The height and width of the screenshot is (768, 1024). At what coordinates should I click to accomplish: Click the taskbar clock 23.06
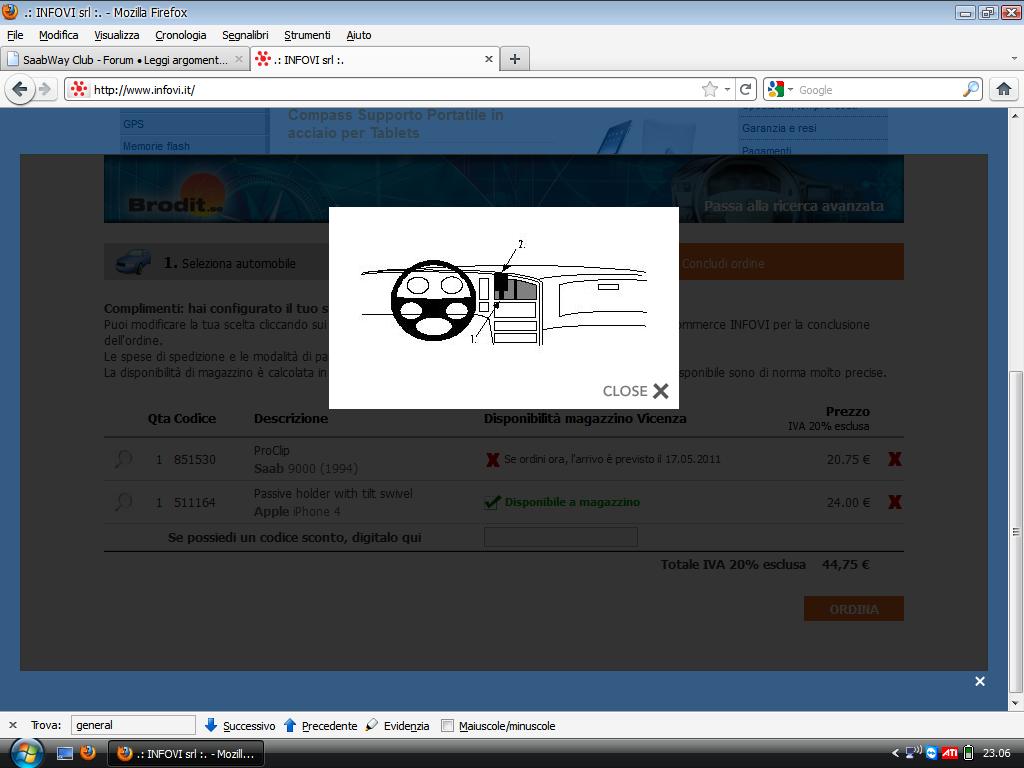996,753
